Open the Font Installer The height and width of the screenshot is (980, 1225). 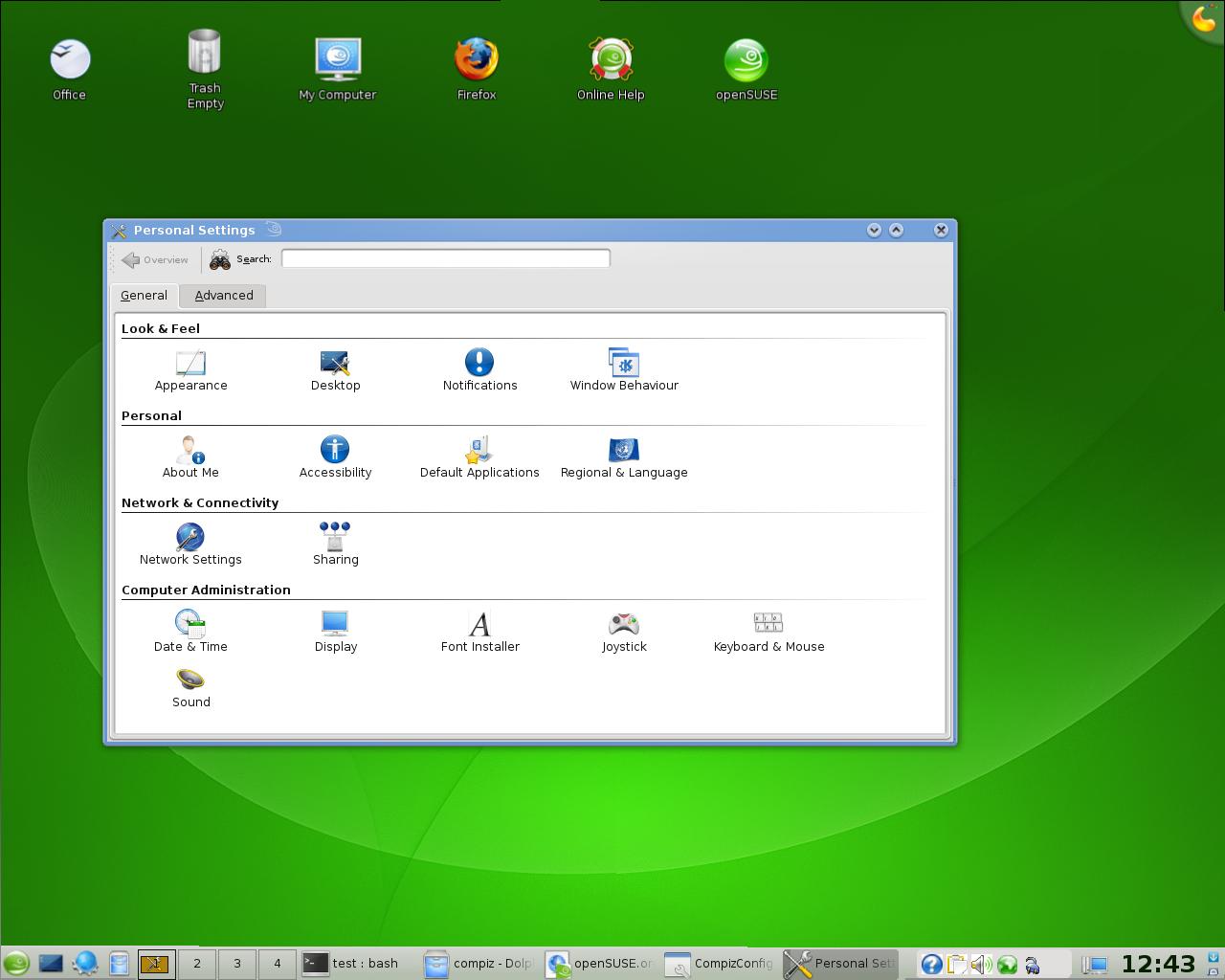479,632
